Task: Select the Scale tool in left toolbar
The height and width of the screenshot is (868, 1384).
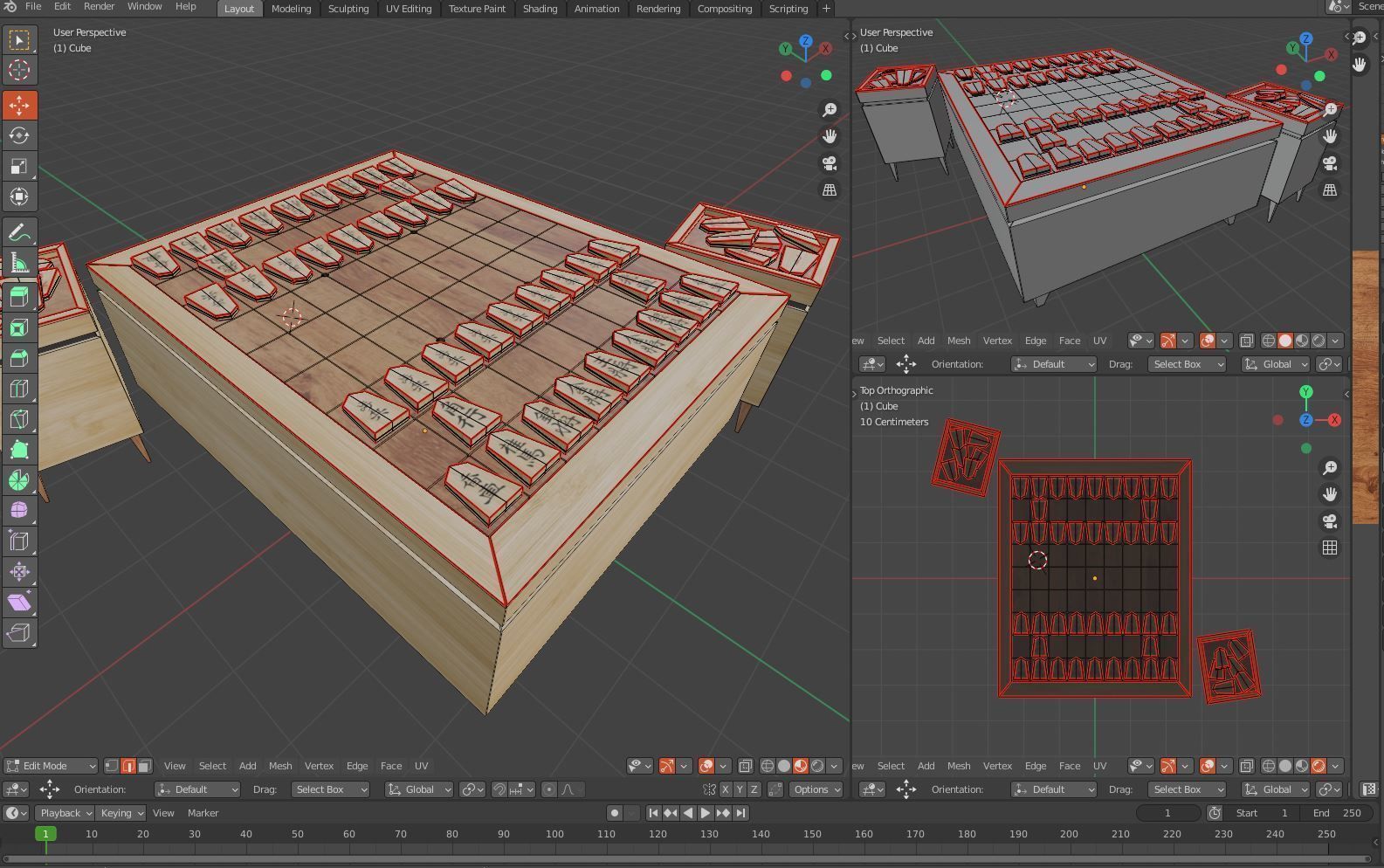Action: click(19, 166)
